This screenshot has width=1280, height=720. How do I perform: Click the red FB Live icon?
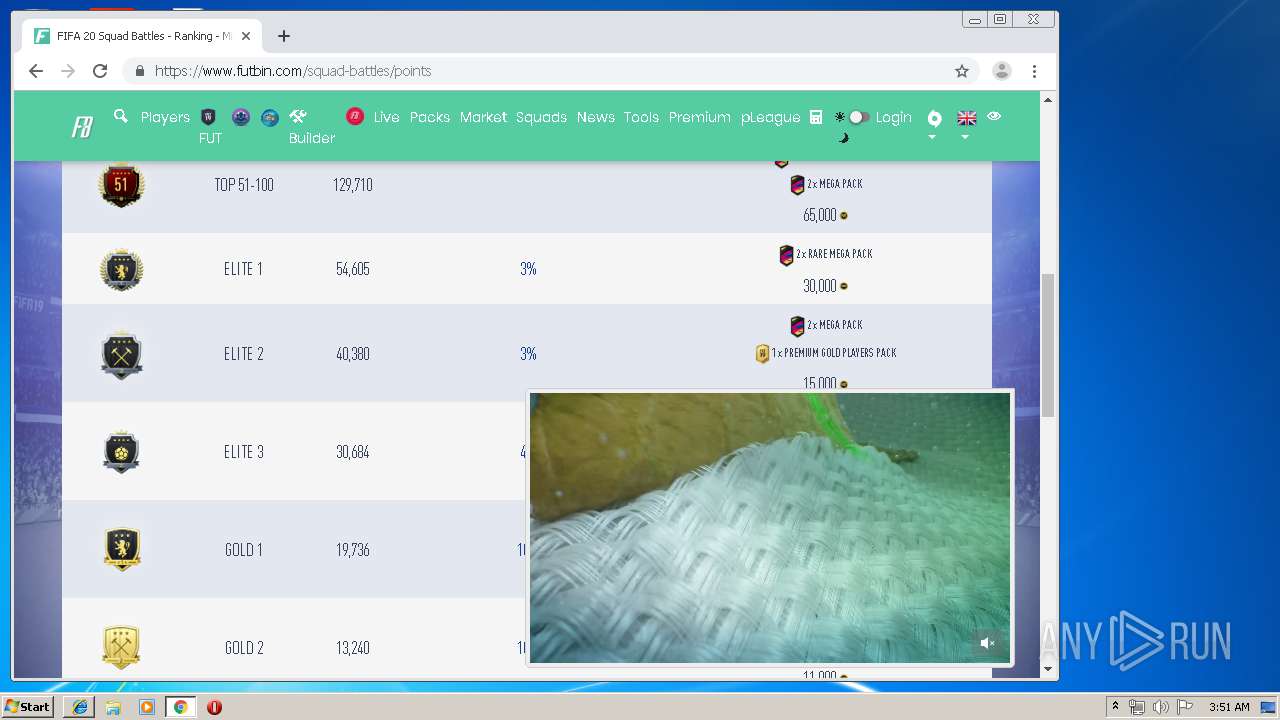coord(355,117)
